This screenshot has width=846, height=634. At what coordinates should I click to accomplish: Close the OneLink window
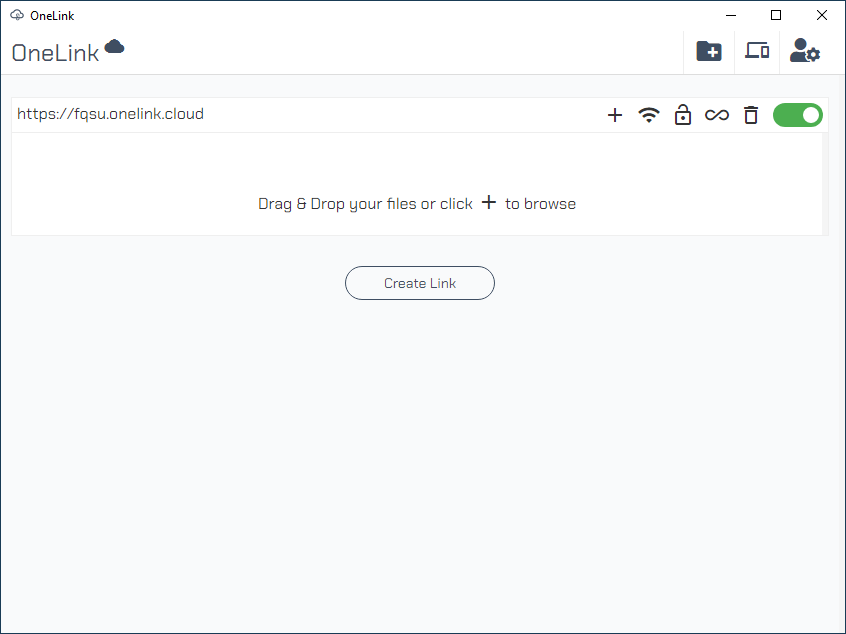click(822, 15)
